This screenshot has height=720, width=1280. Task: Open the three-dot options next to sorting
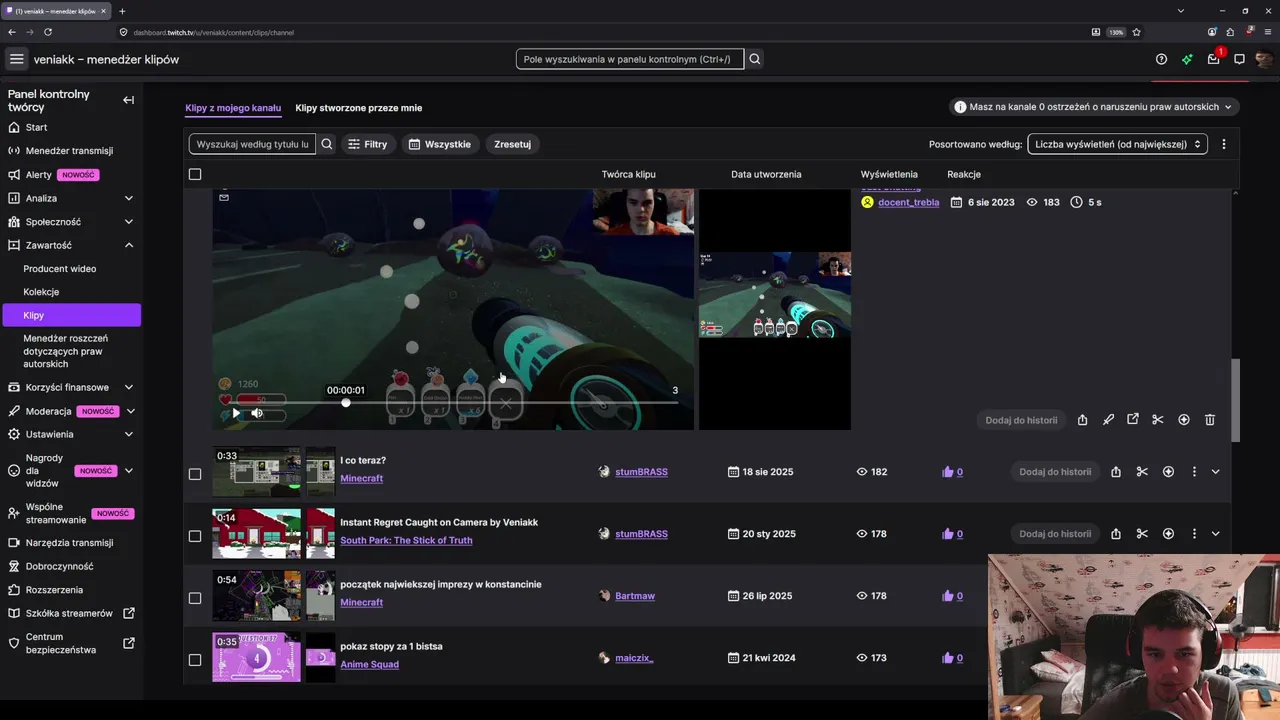tap(1223, 144)
